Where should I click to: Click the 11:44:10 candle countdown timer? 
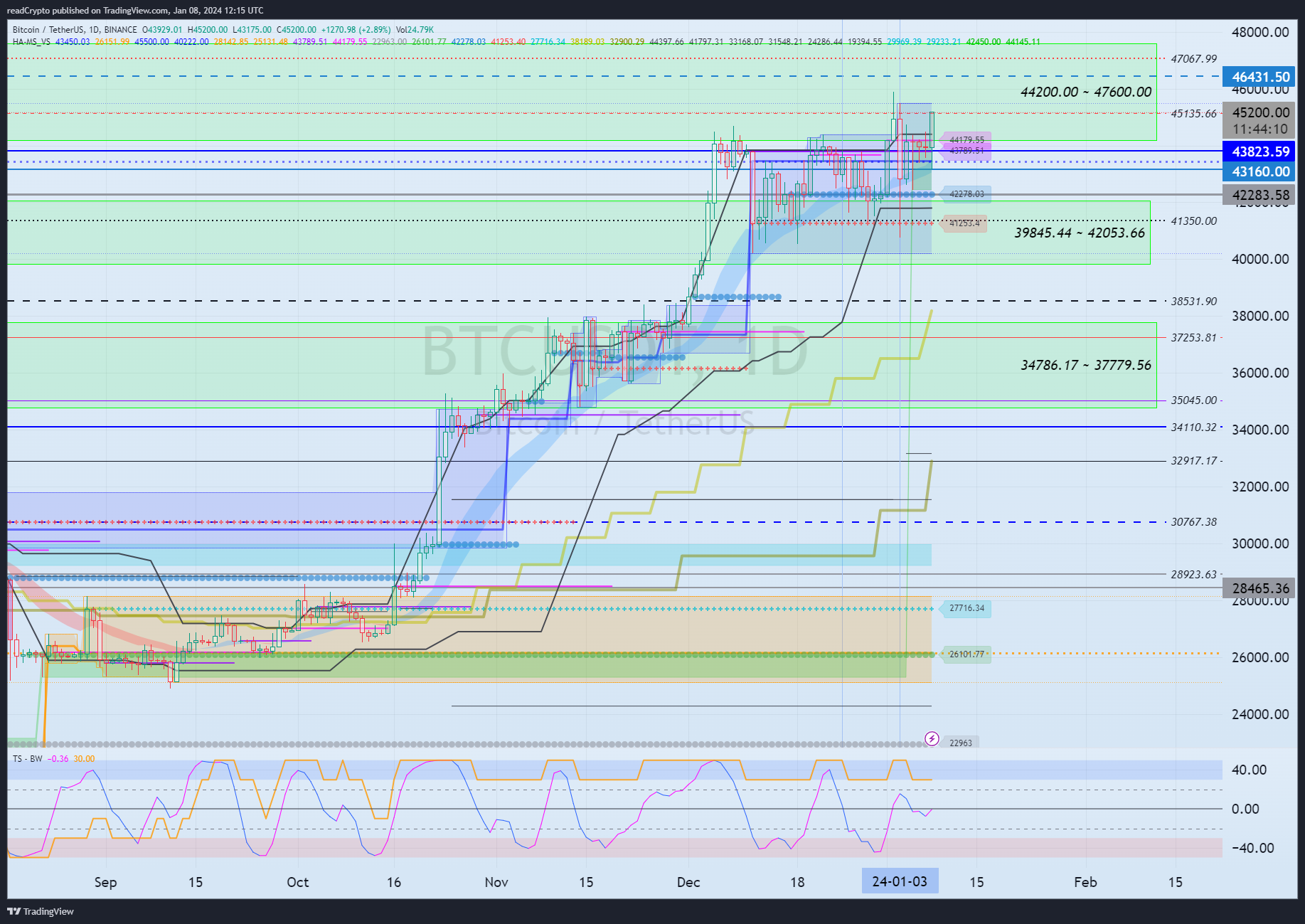[x=1260, y=129]
